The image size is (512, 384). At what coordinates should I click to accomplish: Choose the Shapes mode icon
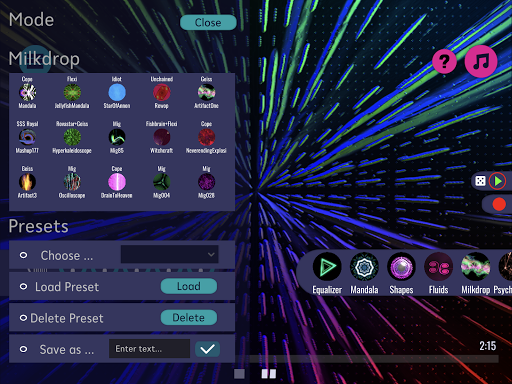[401, 266]
